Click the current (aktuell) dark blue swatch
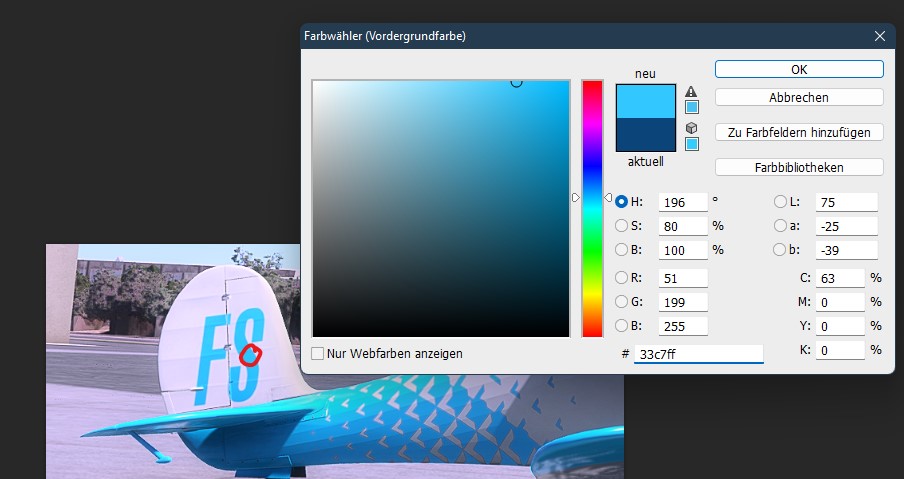904x479 pixels. point(646,134)
